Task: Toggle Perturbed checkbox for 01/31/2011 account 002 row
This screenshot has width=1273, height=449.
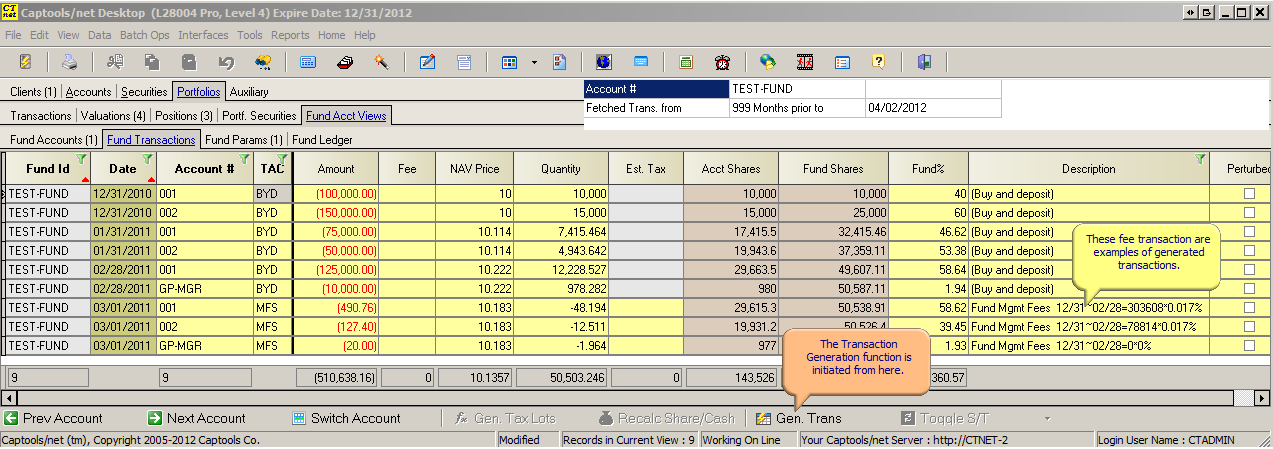Action: 1249,251
